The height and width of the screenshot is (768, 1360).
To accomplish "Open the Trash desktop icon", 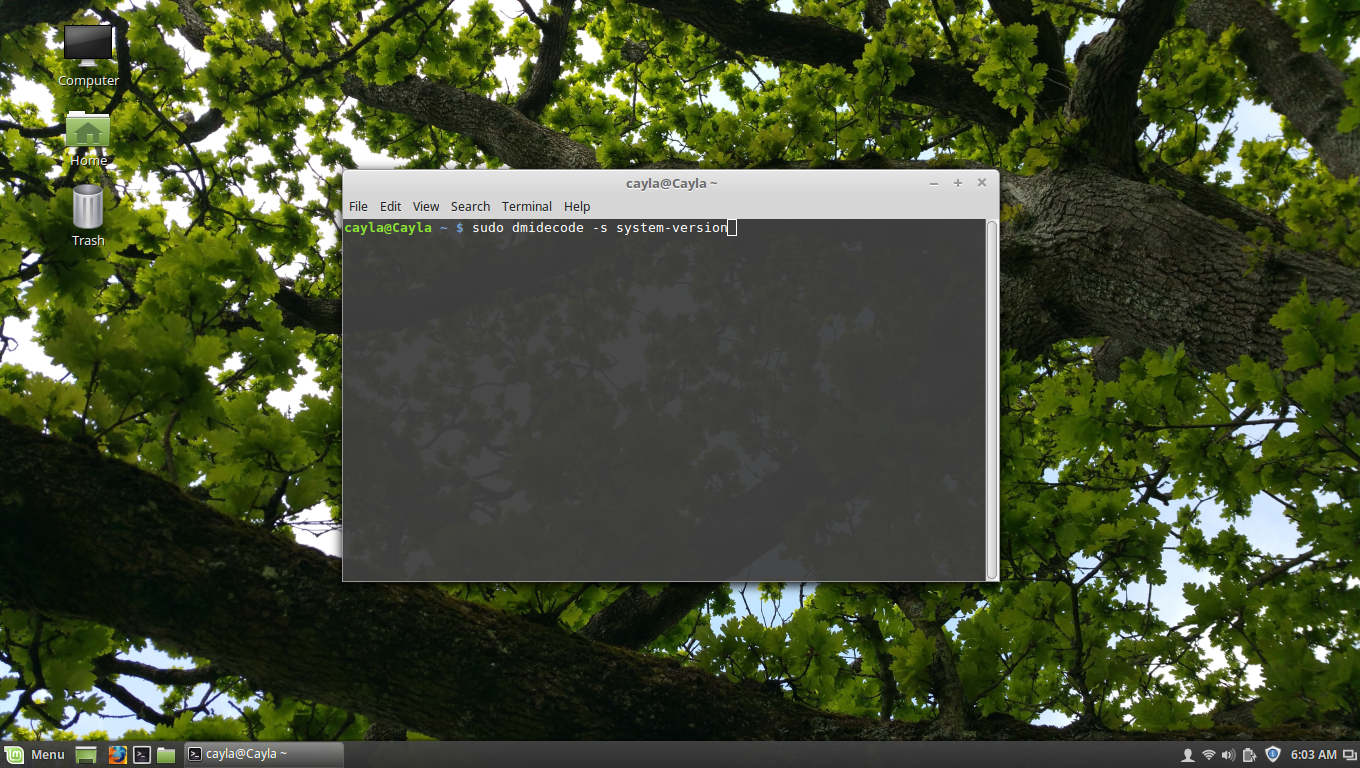I will (88, 215).
